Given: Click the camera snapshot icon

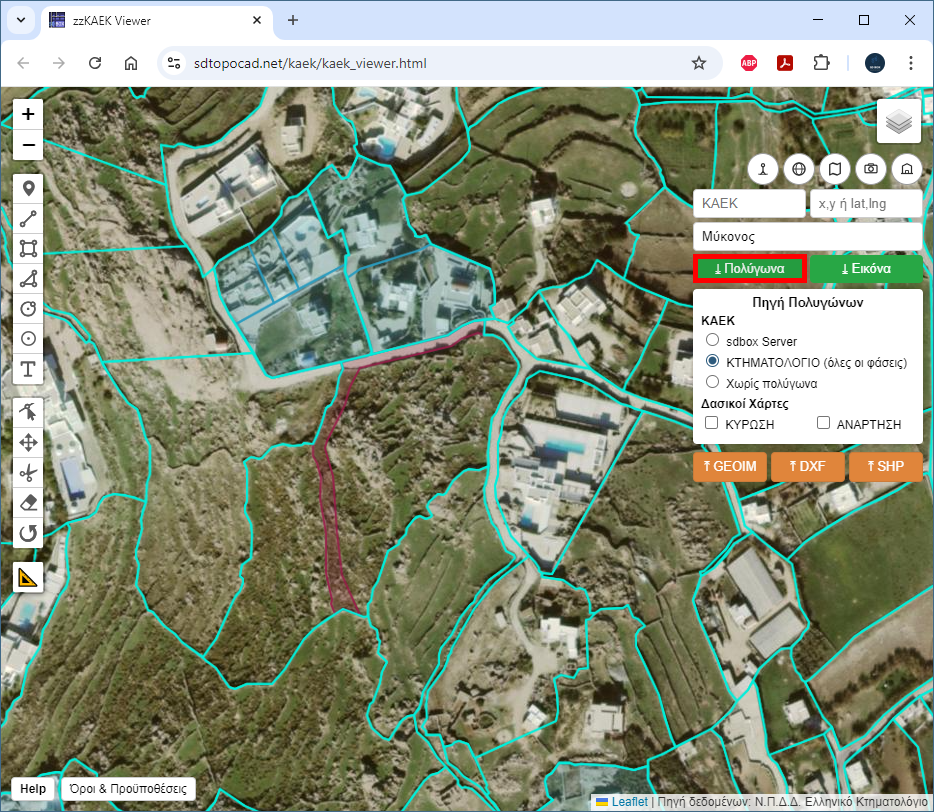Looking at the screenshot, I should [x=871, y=169].
